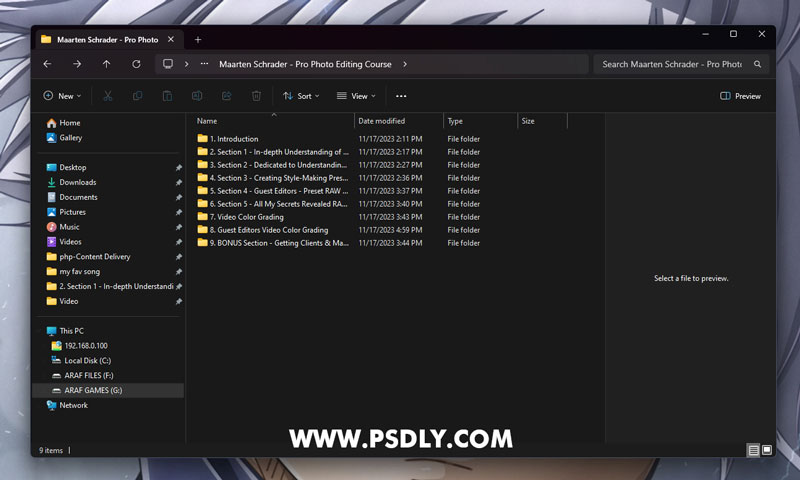The height and width of the screenshot is (480, 800).
Task: Click the Refresh icon in navigation bar
Action: 136,64
